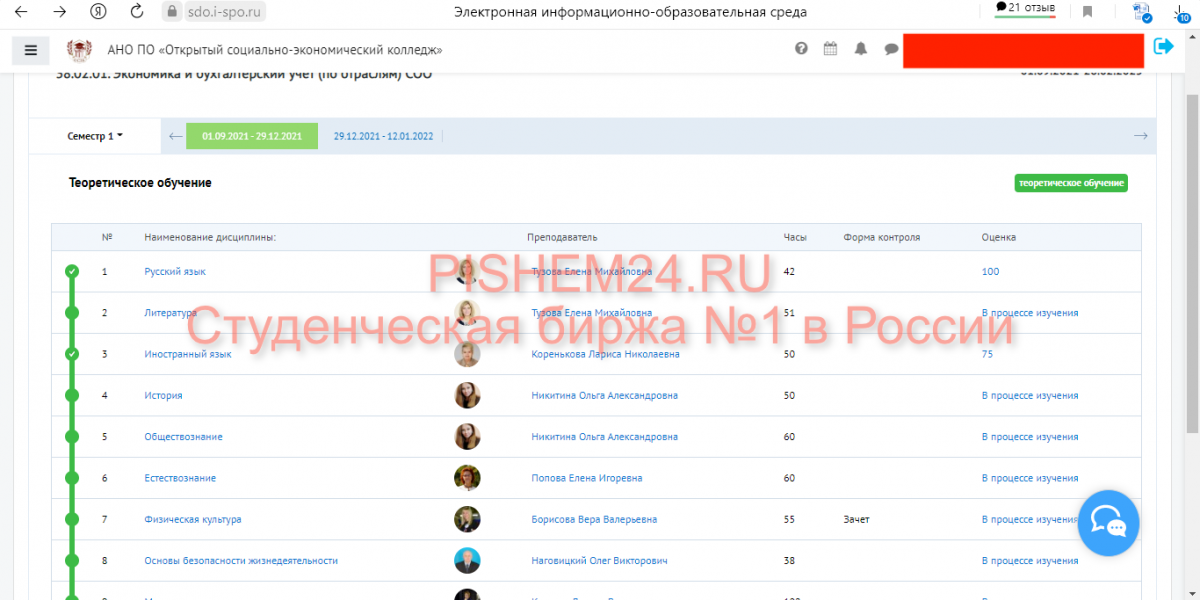Open messages speech bubble icon
The image size is (1200, 600).
pyautogui.click(x=891, y=49)
